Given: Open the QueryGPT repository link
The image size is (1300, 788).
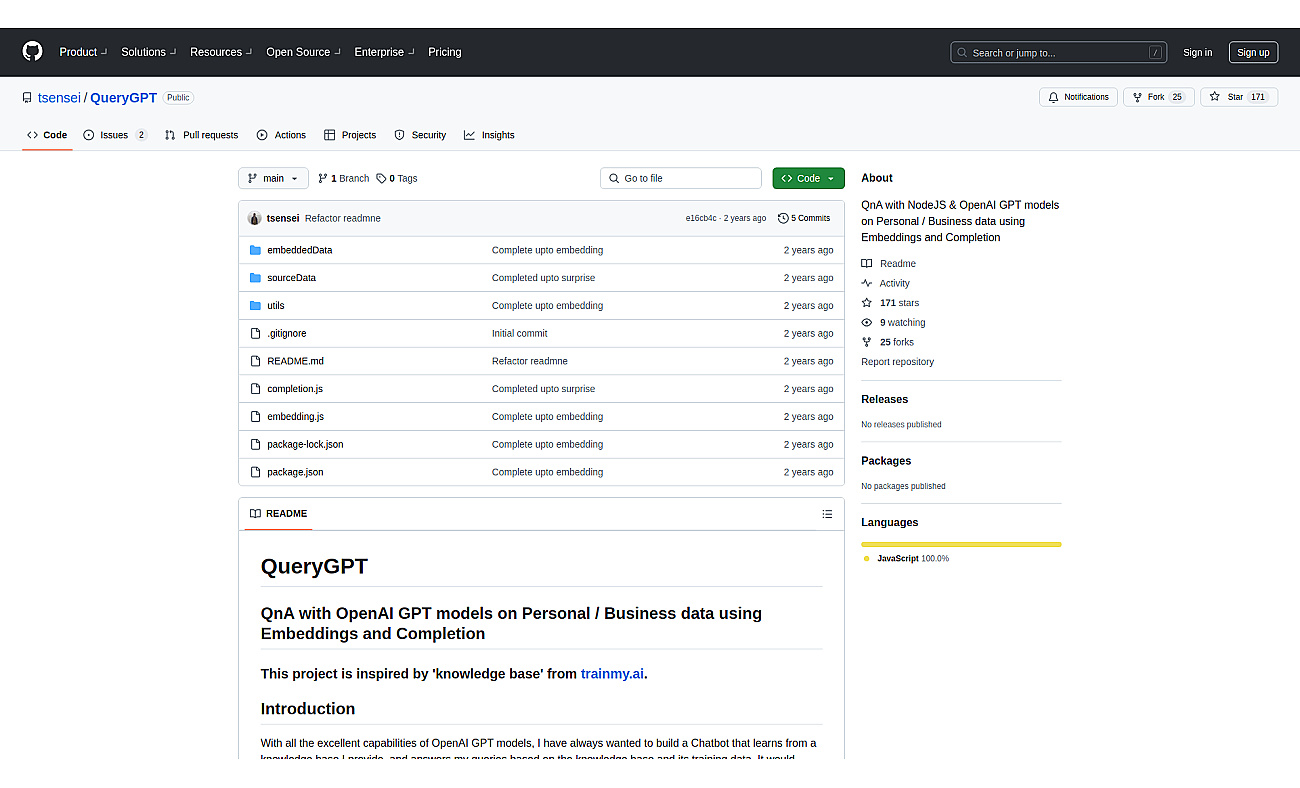Looking at the screenshot, I should (x=123, y=98).
